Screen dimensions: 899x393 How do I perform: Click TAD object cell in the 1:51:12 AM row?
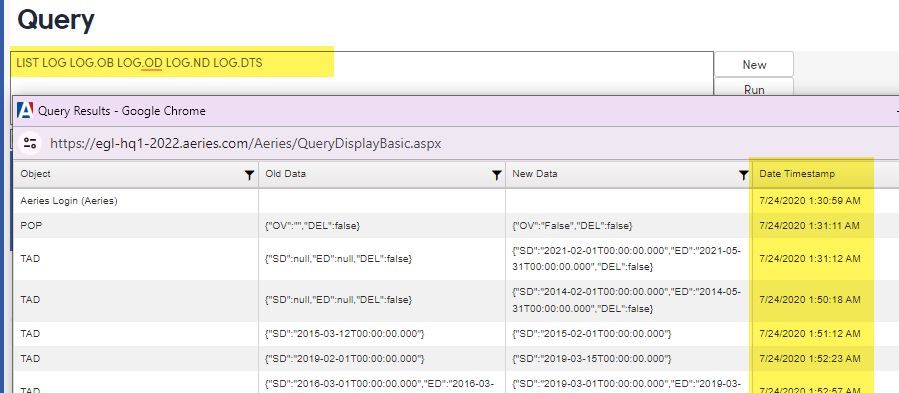tap(136, 333)
